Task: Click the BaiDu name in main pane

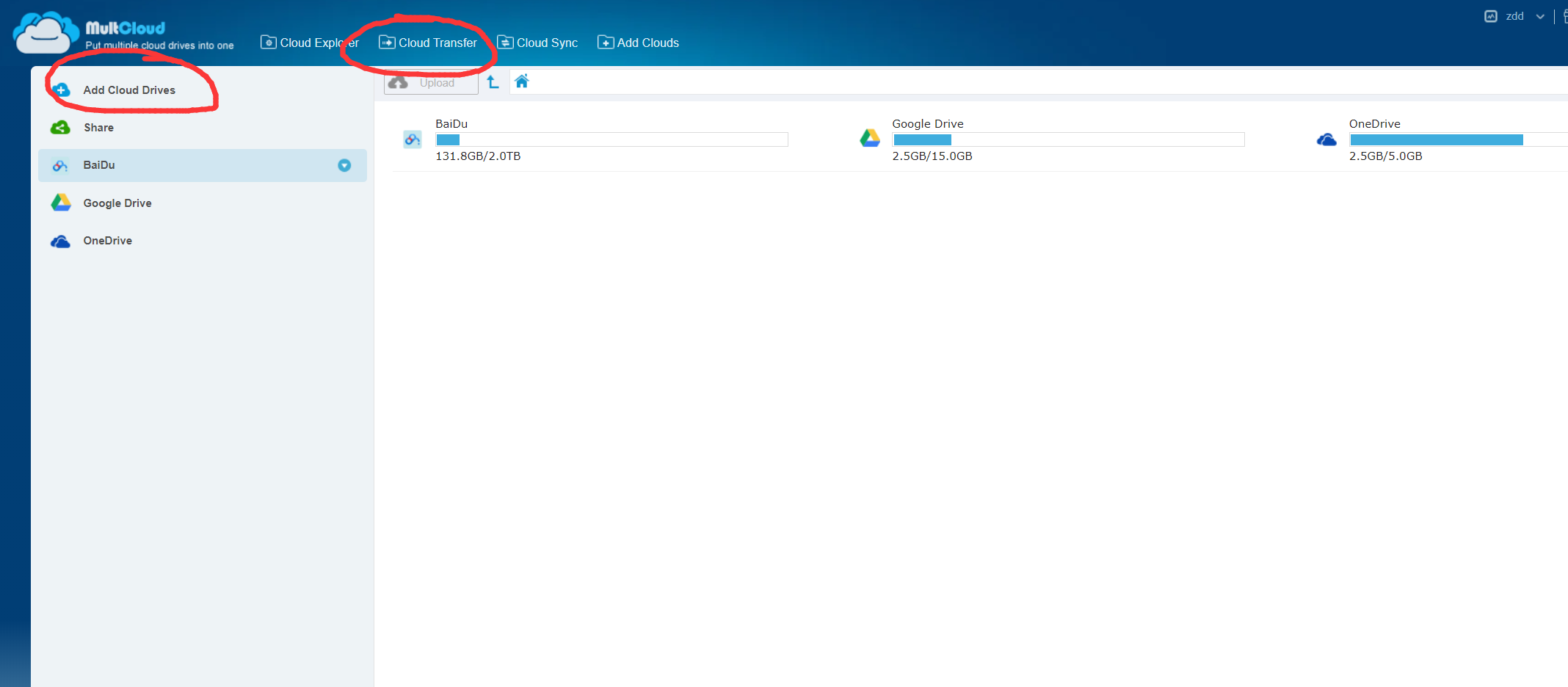Action: pyautogui.click(x=451, y=124)
